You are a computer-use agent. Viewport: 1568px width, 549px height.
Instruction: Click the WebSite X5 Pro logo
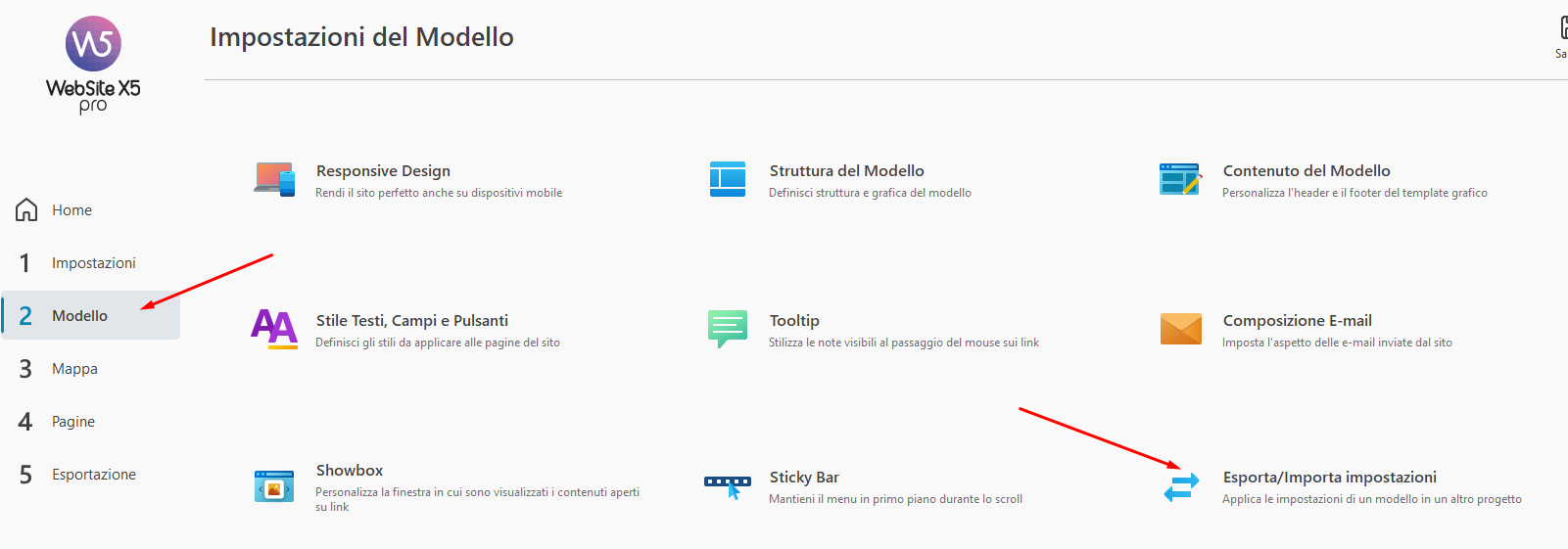(x=93, y=64)
